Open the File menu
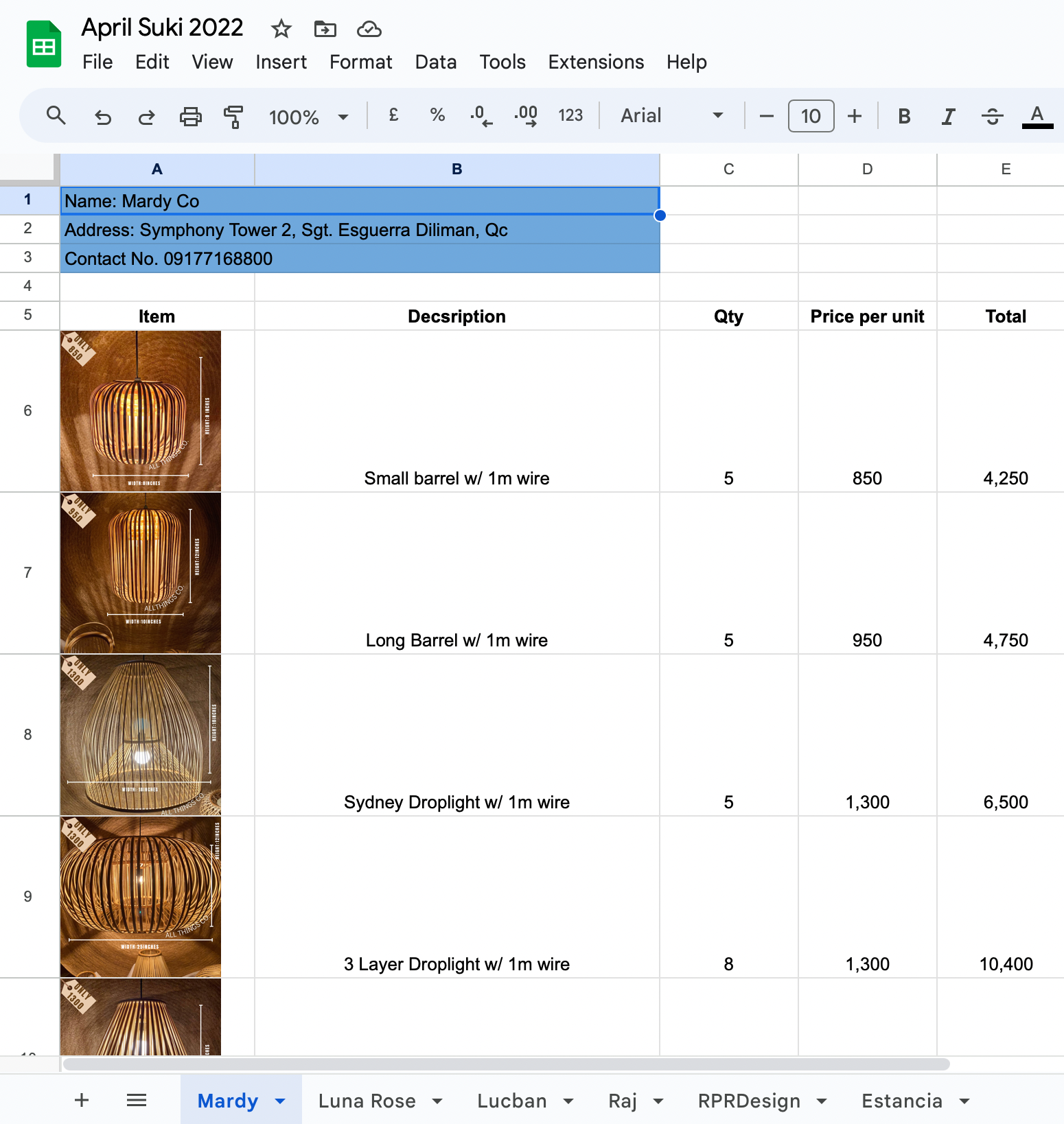 point(97,62)
